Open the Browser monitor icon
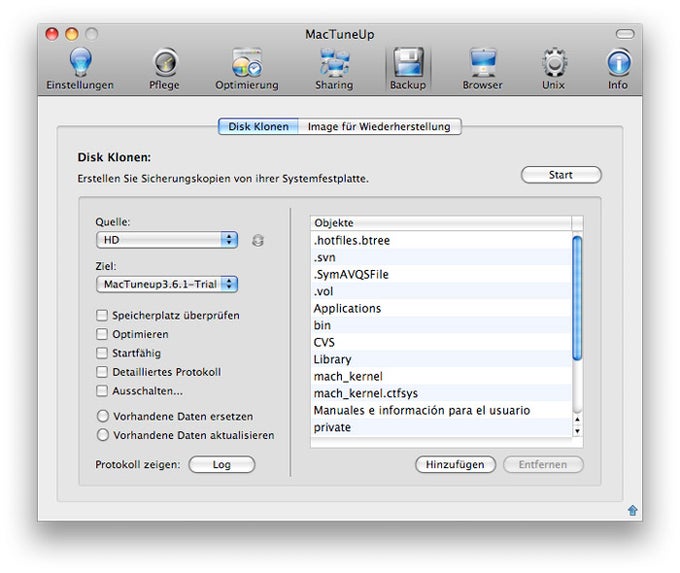This screenshot has width=680, height=573. [482, 63]
